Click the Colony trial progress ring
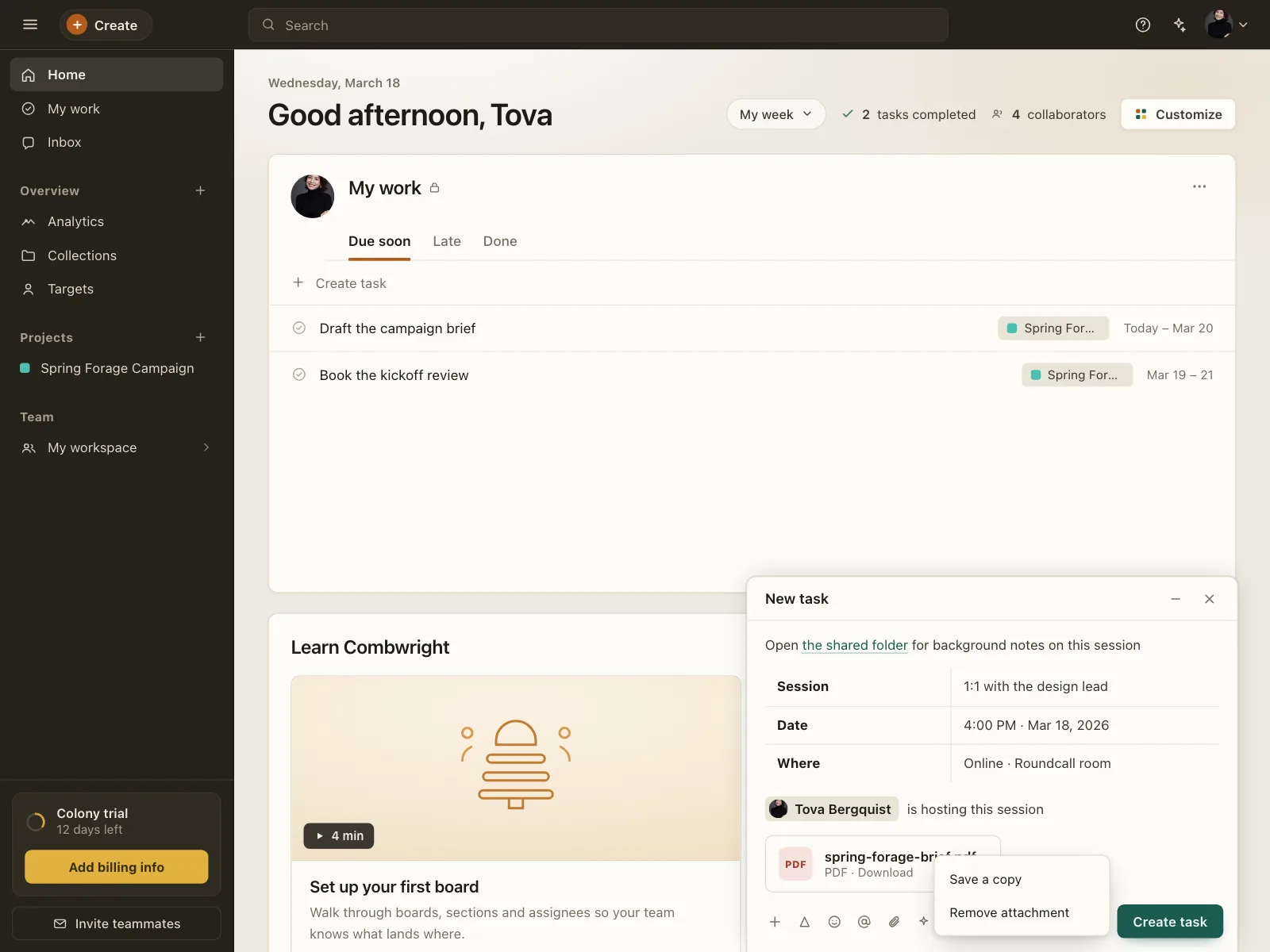 [36, 821]
